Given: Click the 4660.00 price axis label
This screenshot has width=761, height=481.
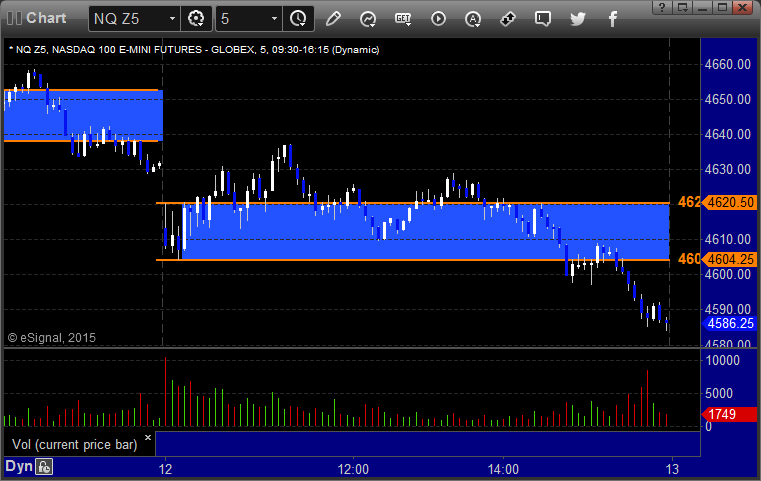Looking at the screenshot, I should pos(728,65).
